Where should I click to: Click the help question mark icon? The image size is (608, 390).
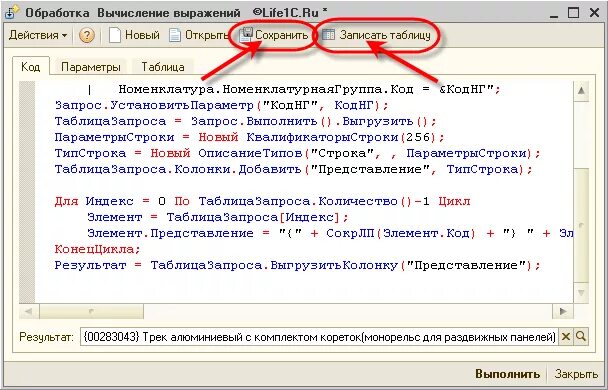click(x=86, y=36)
